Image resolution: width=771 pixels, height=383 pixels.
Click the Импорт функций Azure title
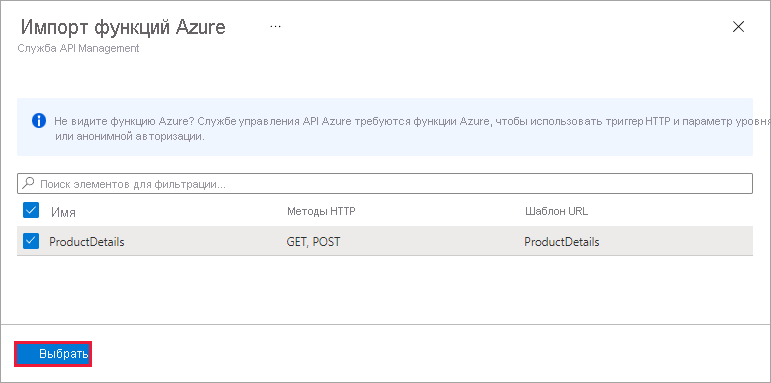[x=123, y=27]
